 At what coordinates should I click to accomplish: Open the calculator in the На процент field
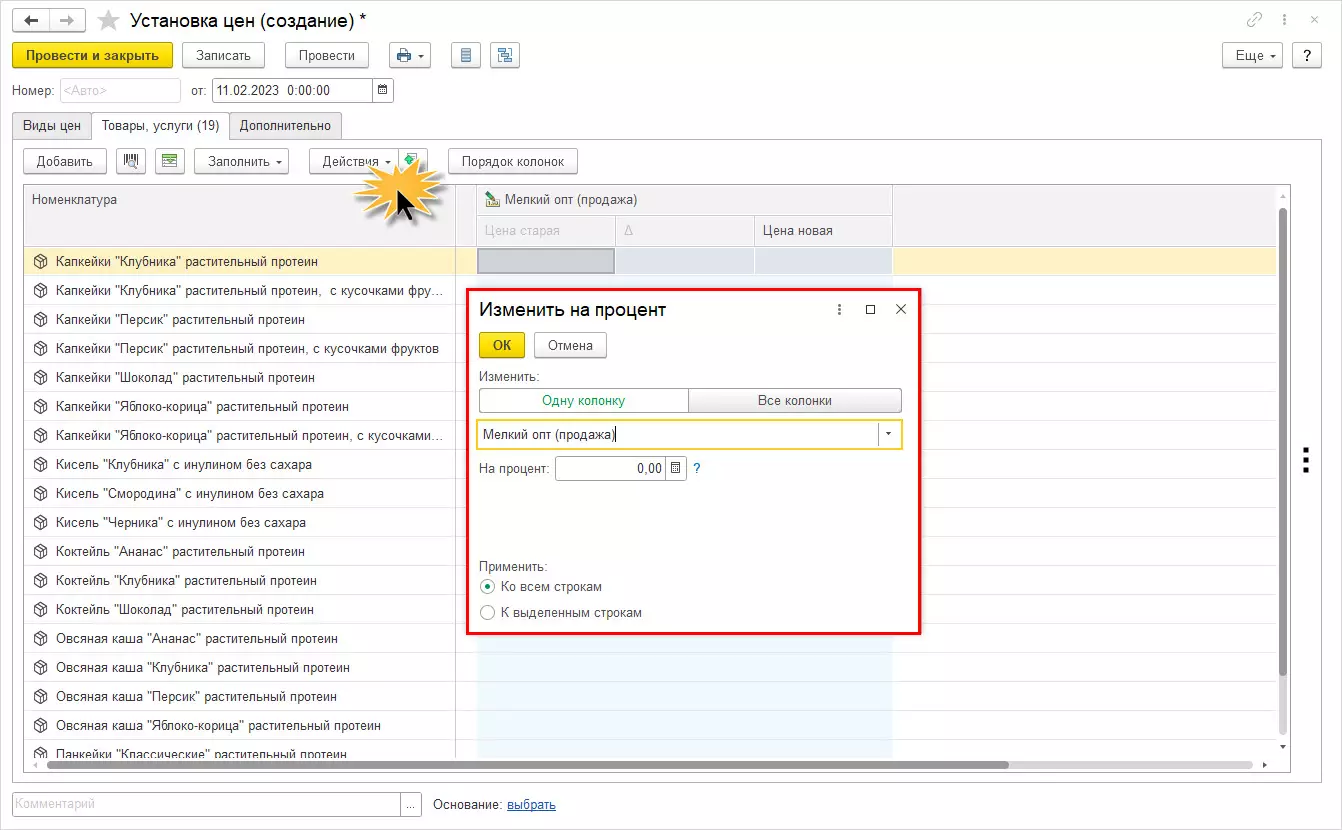(x=676, y=468)
